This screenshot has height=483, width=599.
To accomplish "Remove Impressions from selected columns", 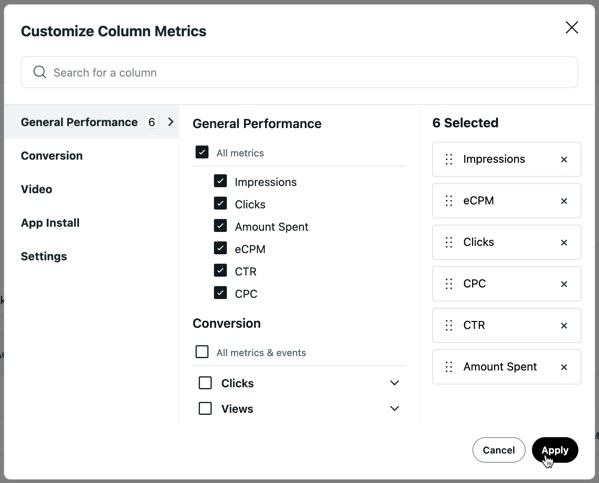I will (564, 159).
